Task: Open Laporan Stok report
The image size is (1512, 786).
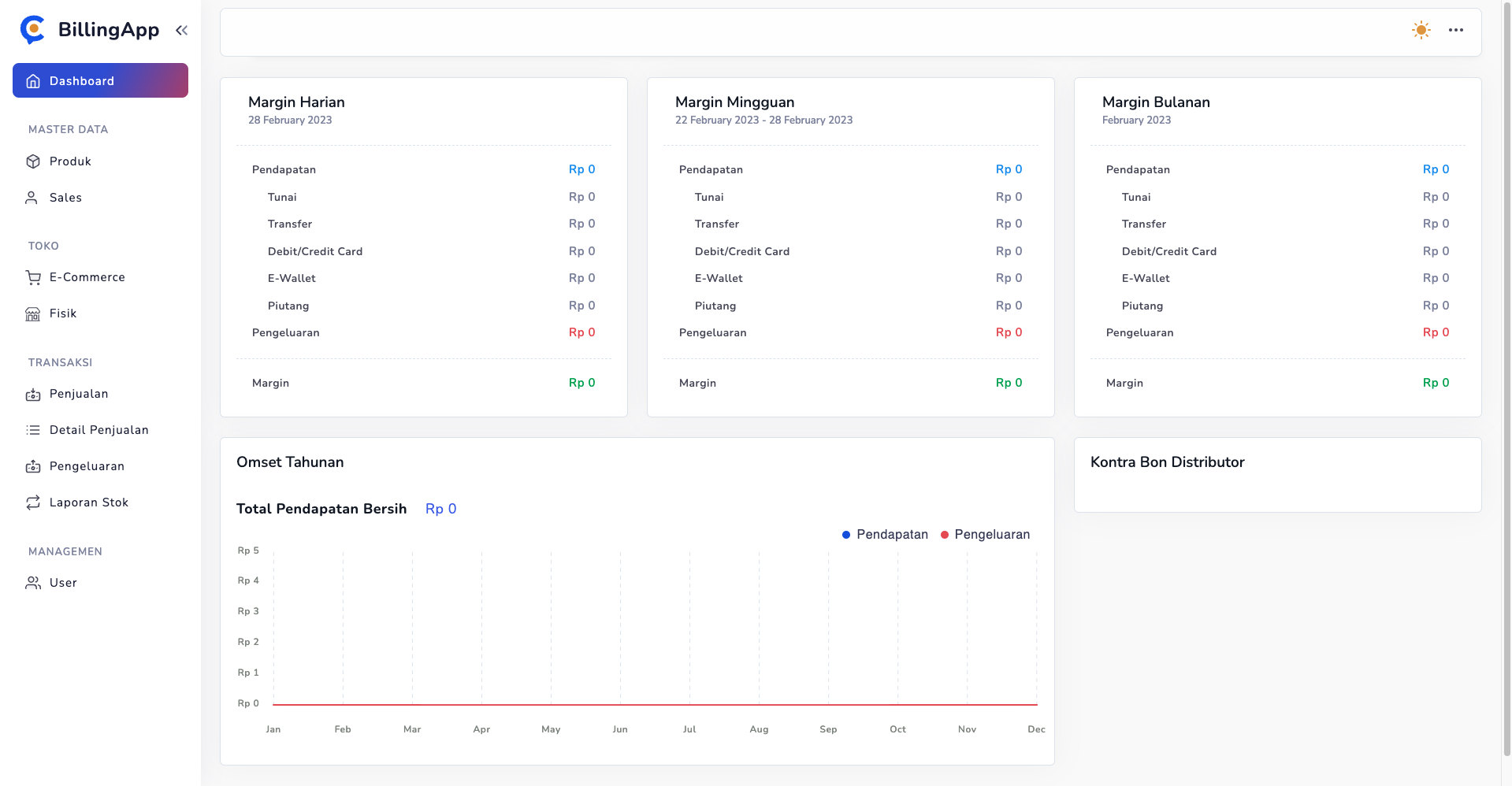Action: 100,502
